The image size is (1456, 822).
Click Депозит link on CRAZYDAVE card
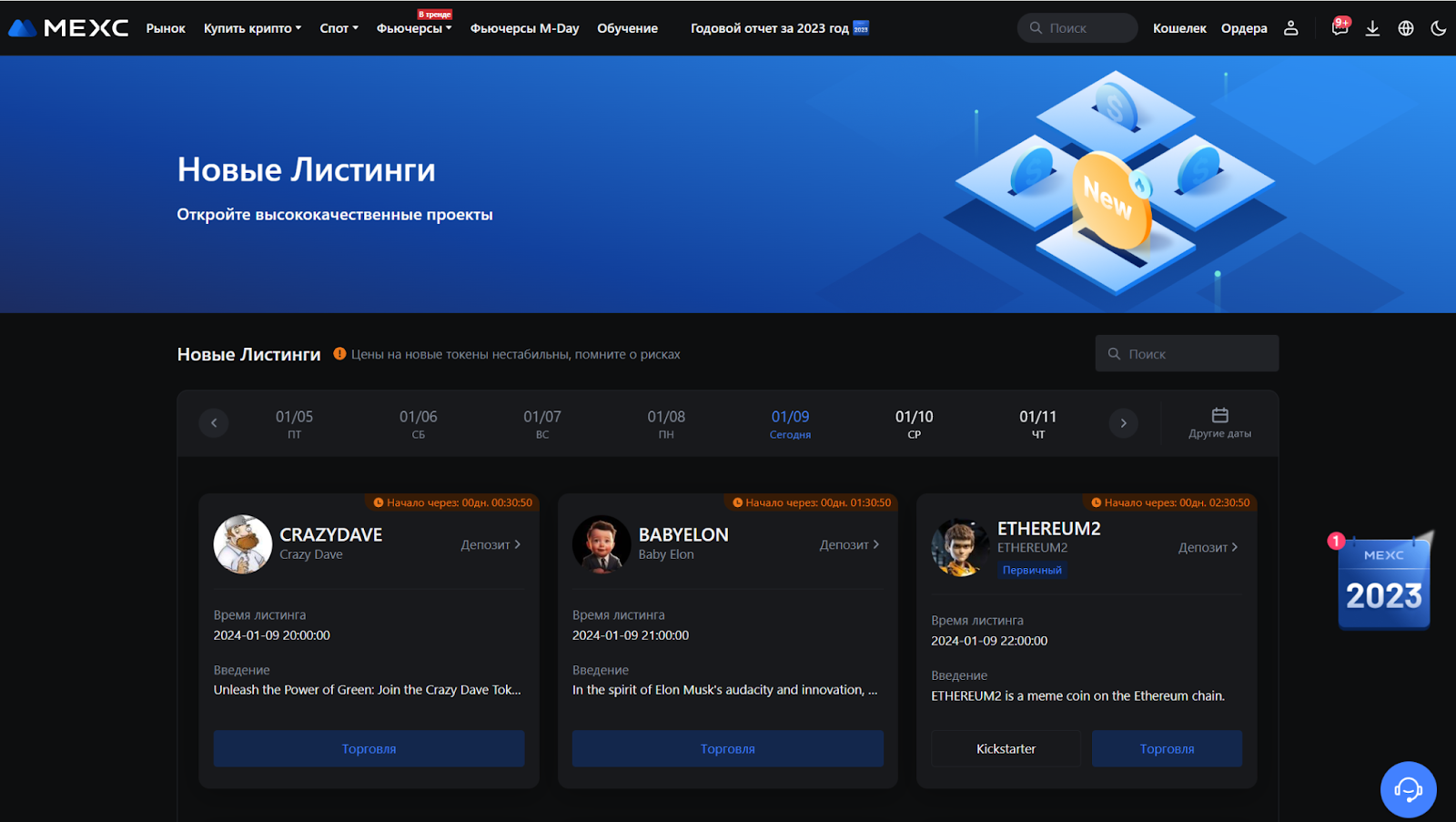point(490,544)
